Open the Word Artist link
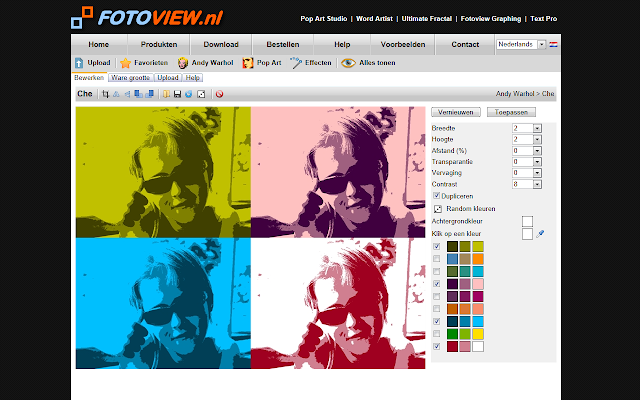 (x=374, y=19)
